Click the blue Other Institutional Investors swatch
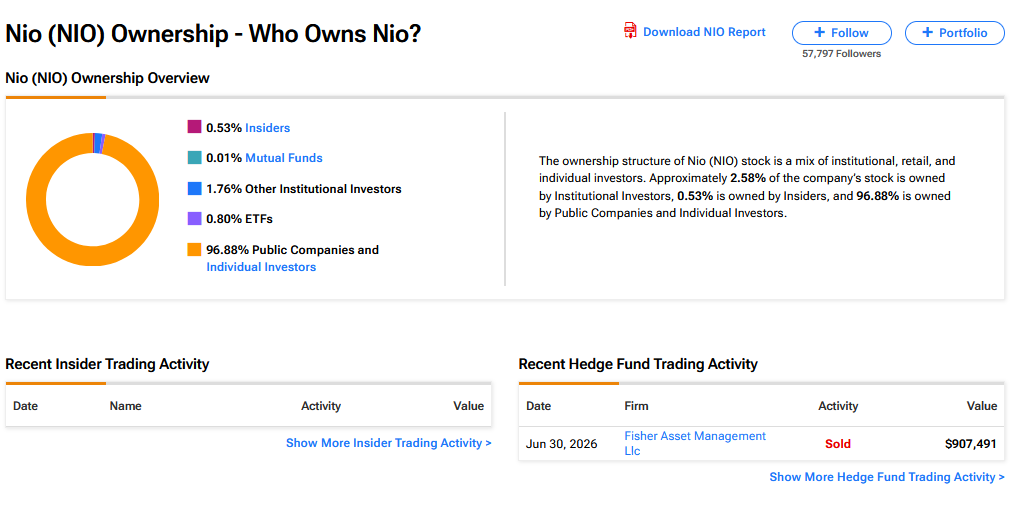 point(194,189)
